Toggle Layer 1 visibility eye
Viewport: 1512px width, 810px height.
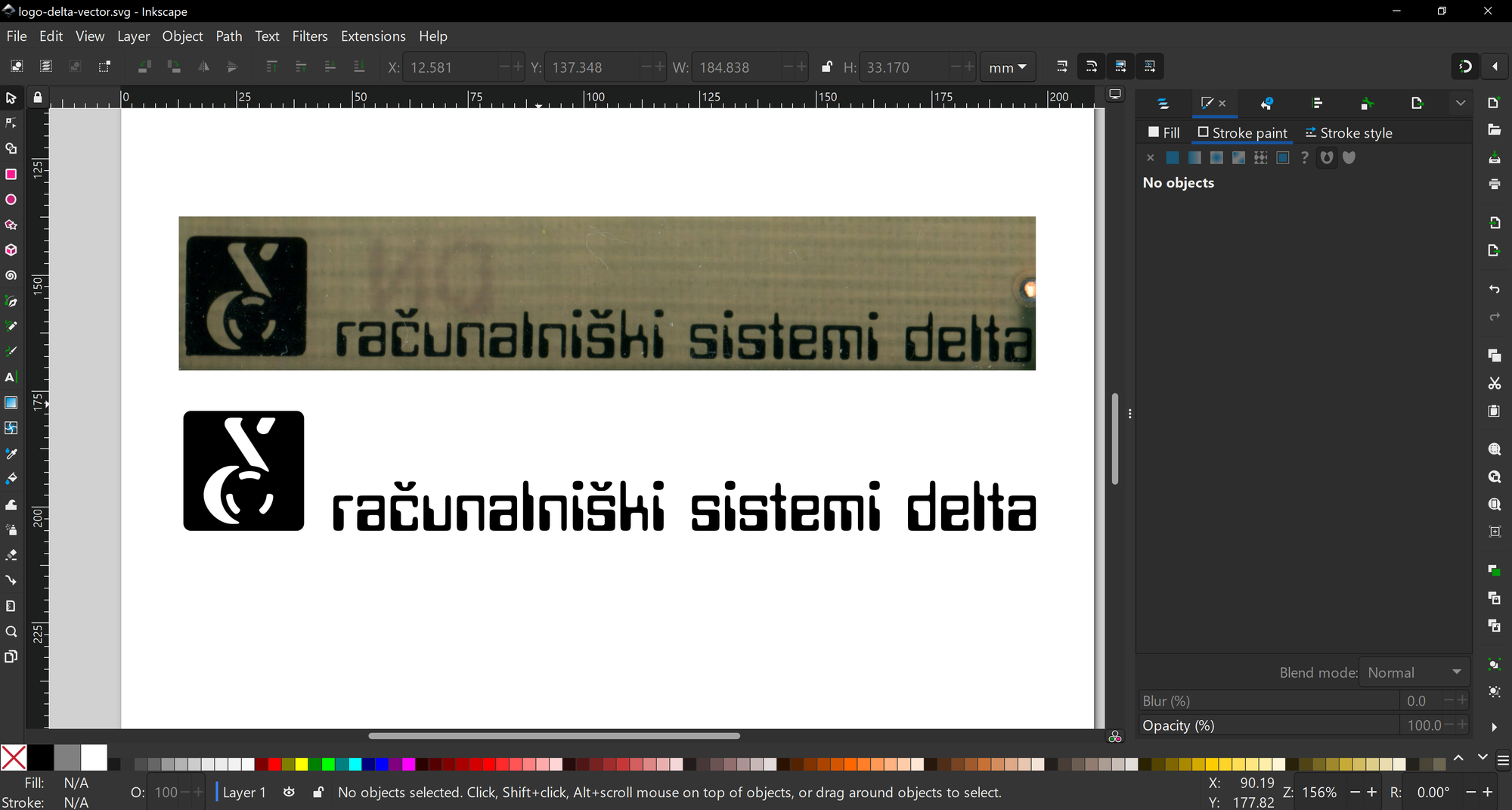tap(289, 792)
